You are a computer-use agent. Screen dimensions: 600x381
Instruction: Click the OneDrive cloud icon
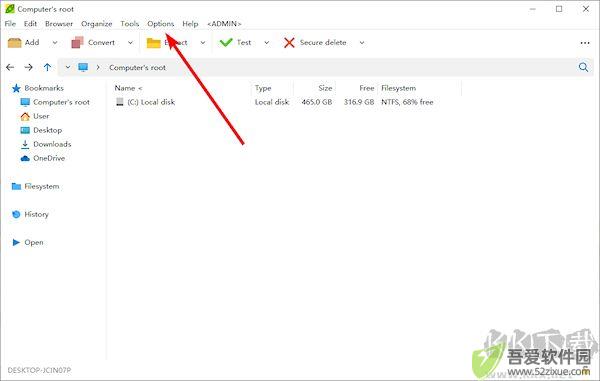25,158
